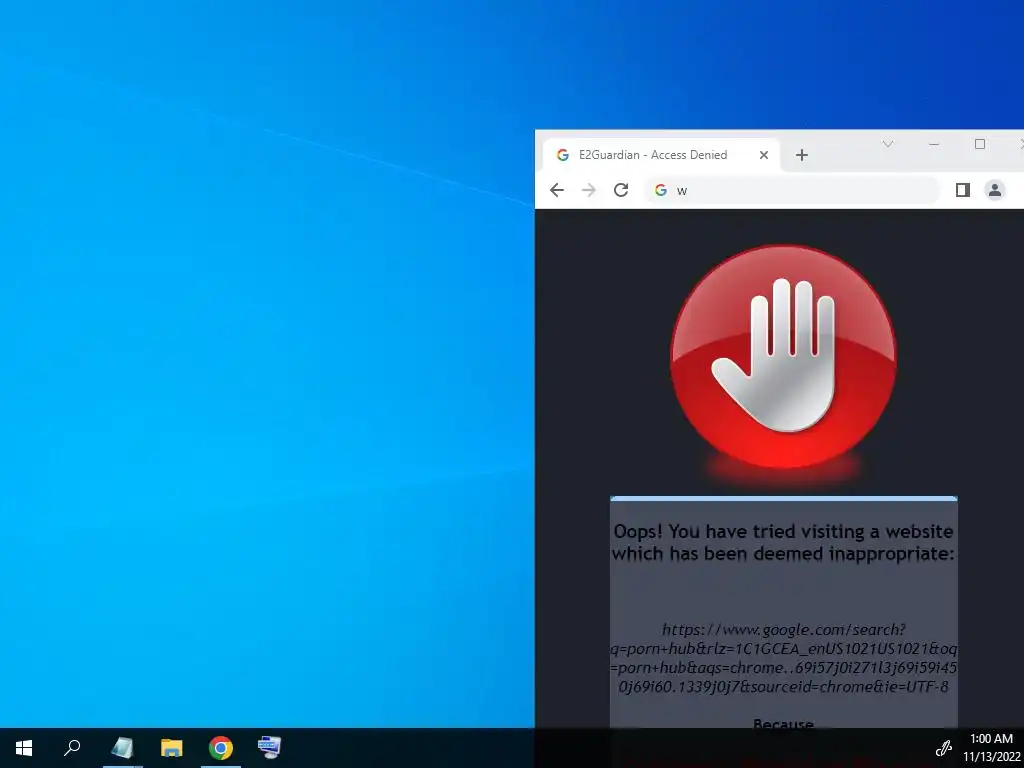Open the clock showing 1:00 AM

(x=991, y=748)
